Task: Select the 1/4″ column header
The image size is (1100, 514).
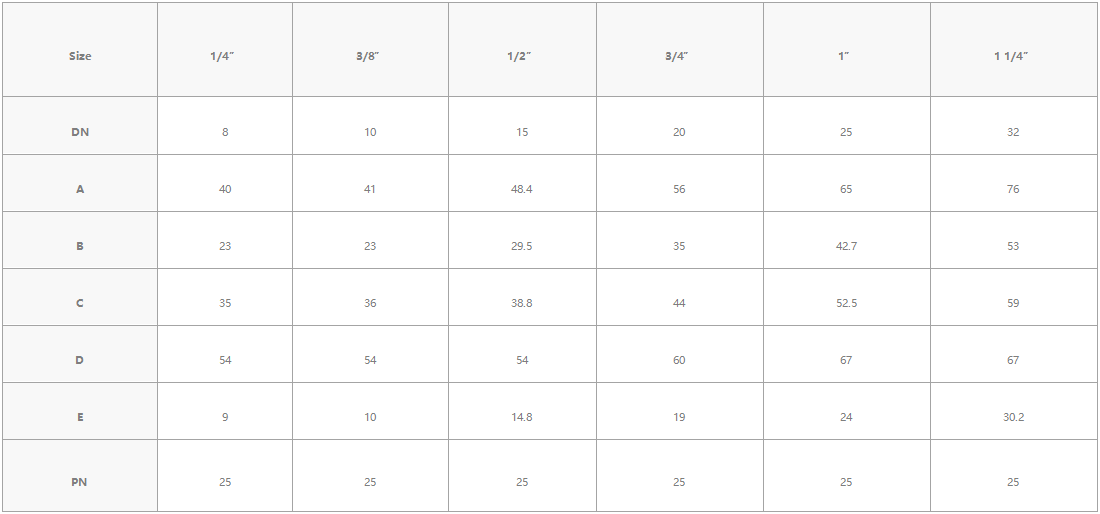Action: tap(225, 56)
